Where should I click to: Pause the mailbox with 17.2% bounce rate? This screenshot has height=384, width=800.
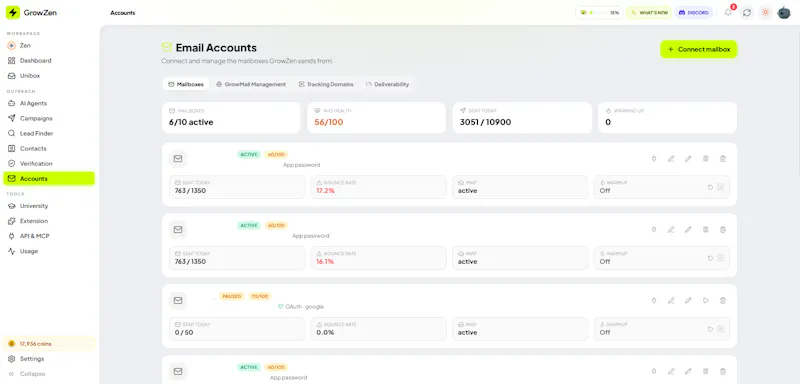pos(706,159)
